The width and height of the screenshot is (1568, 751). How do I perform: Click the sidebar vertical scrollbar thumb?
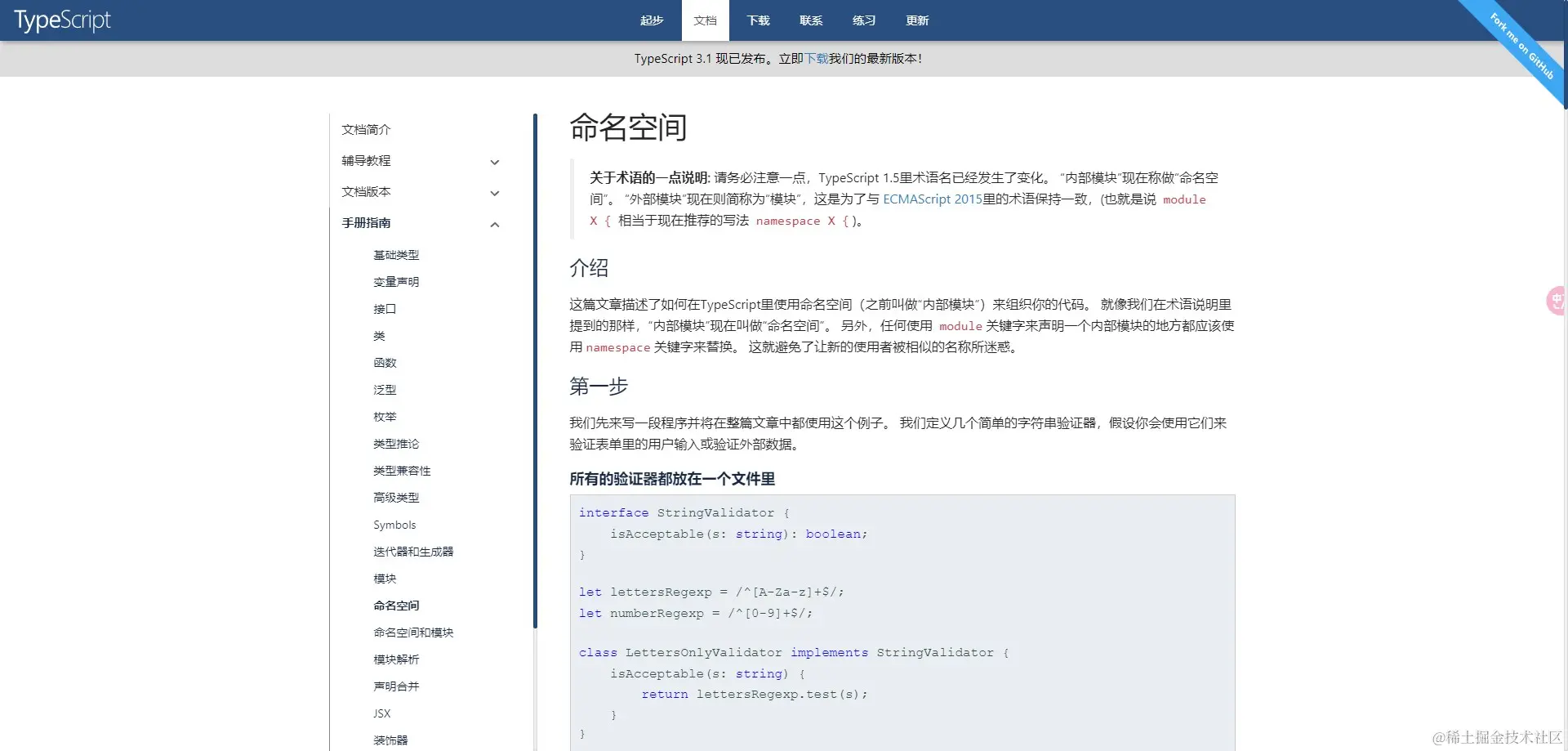(535, 370)
